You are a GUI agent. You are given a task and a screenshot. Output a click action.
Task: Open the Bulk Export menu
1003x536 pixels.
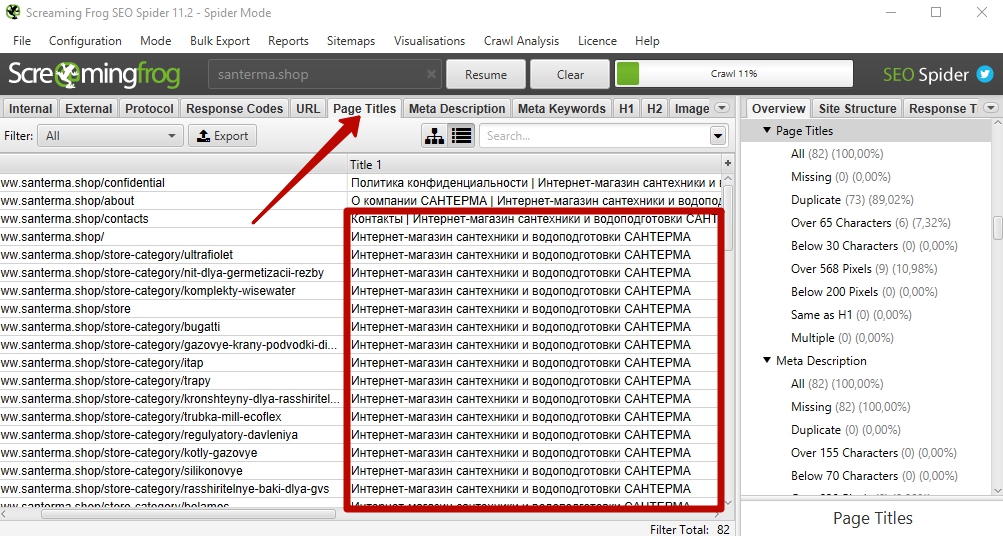click(219, 40)
